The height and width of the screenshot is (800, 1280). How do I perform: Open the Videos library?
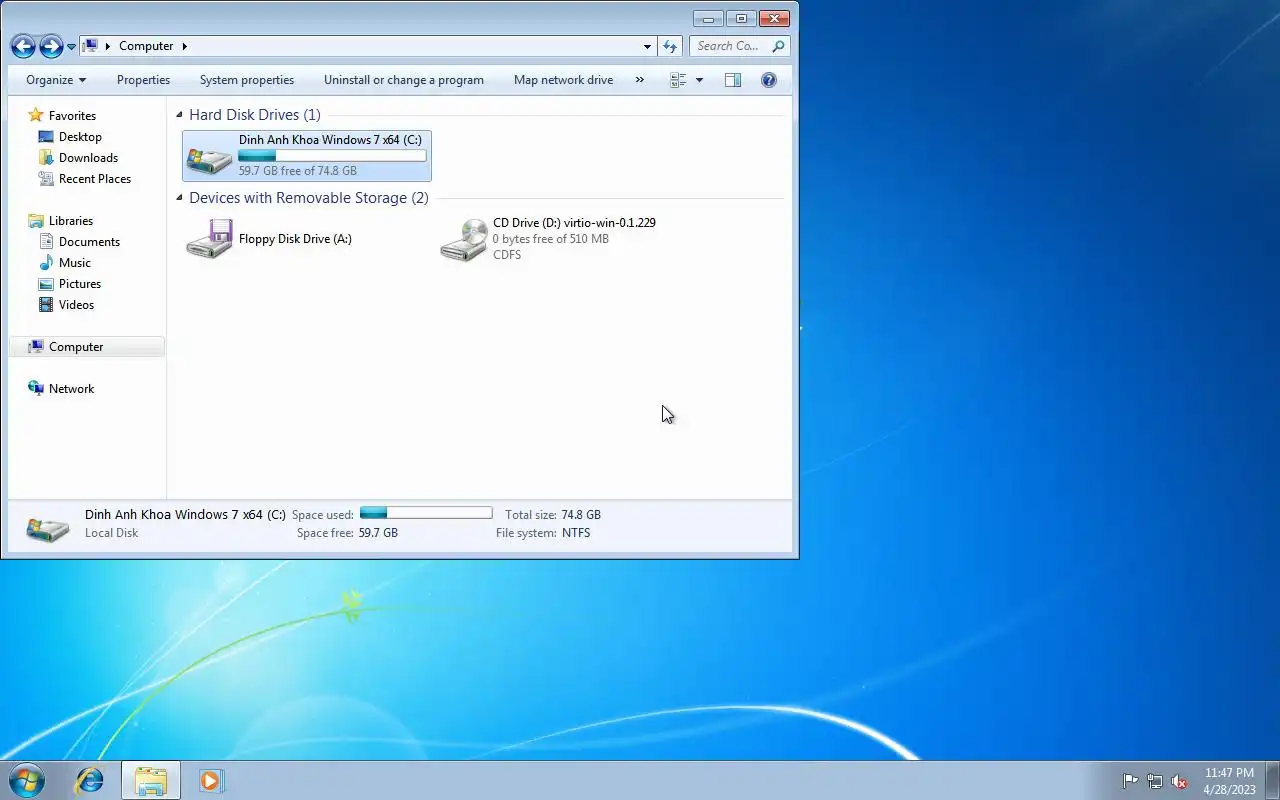click(x=76, y=305)
